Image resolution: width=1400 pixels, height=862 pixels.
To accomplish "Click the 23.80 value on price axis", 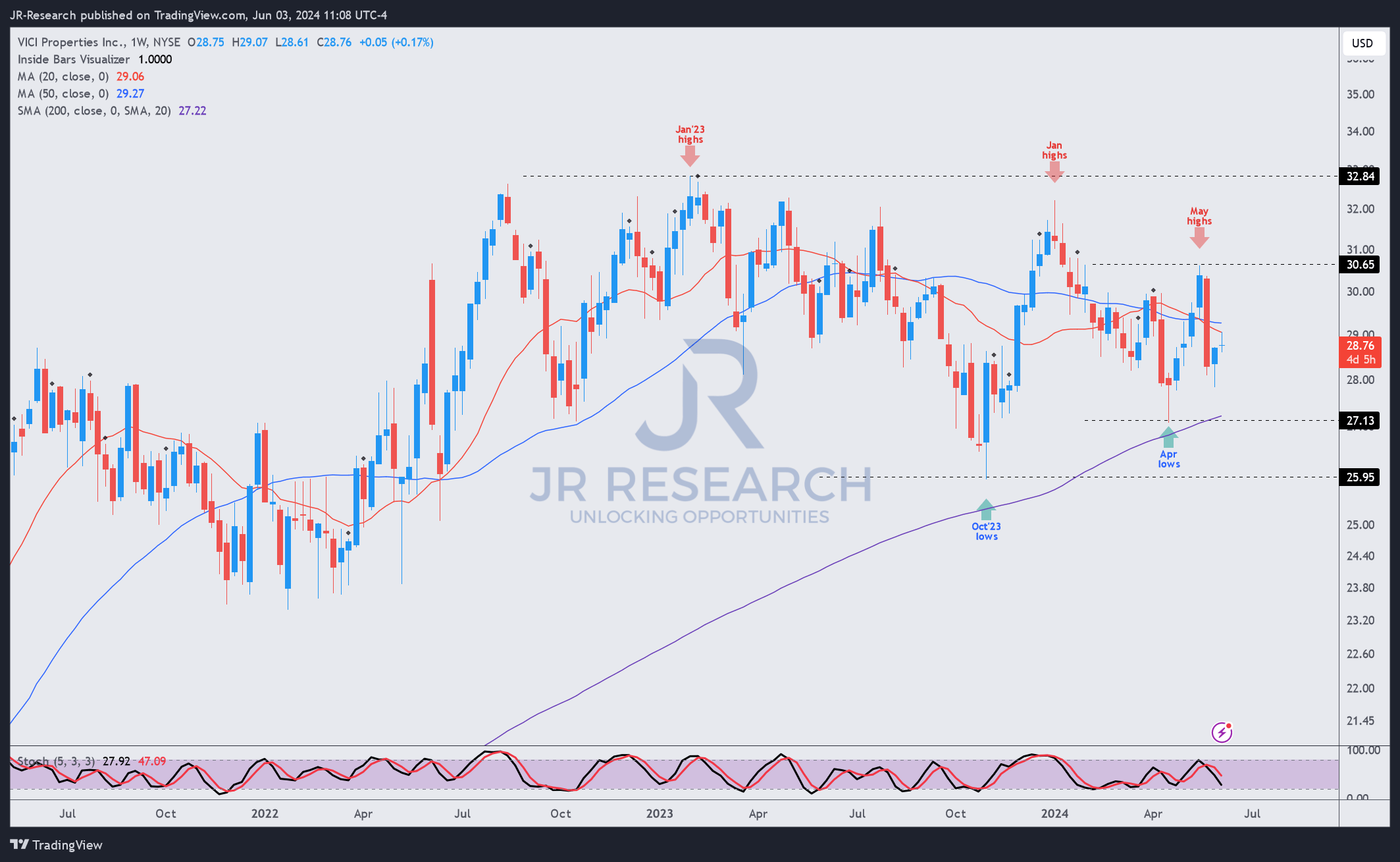I will pos(1361,587).
